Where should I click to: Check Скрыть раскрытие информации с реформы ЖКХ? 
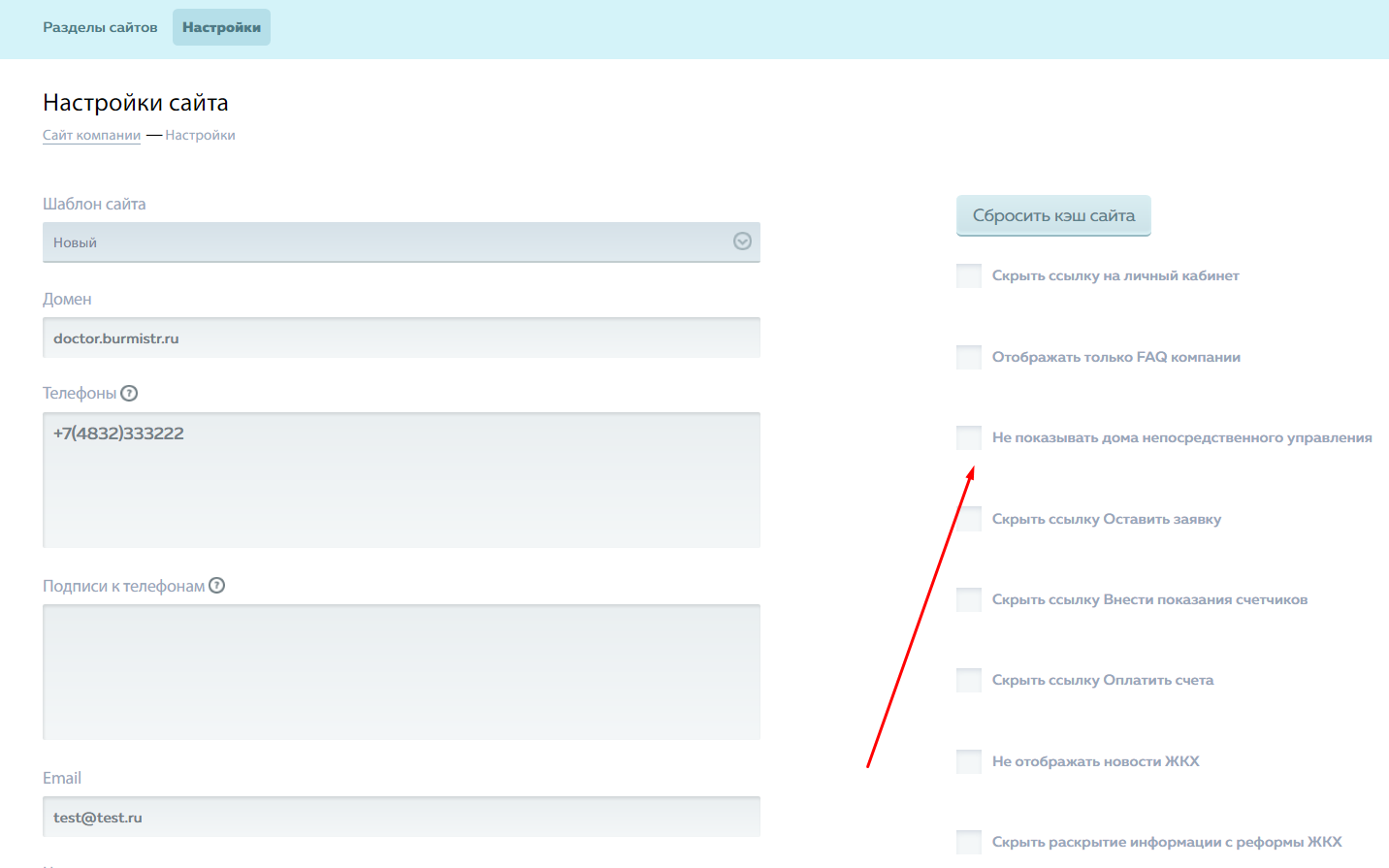[969, 842]
